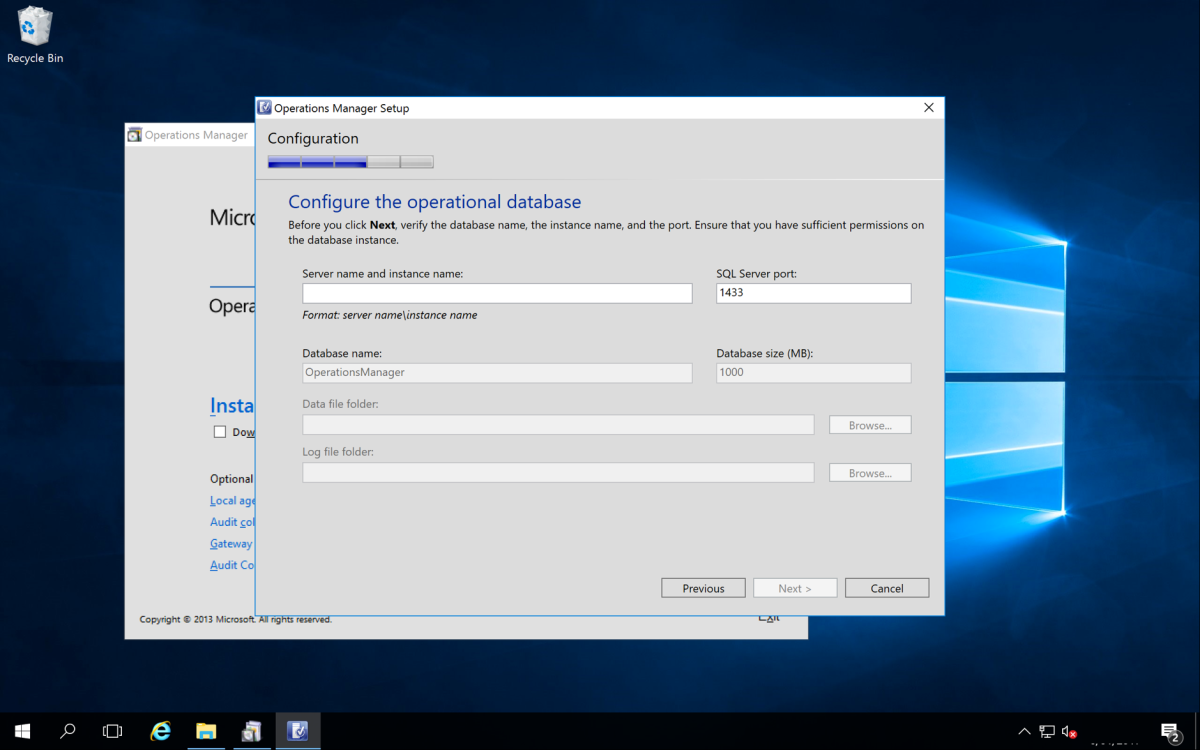This screenshot has height=750, width=1200.
Task: Launch Internet Explorer from the taskbar
Action: [160, 731]
